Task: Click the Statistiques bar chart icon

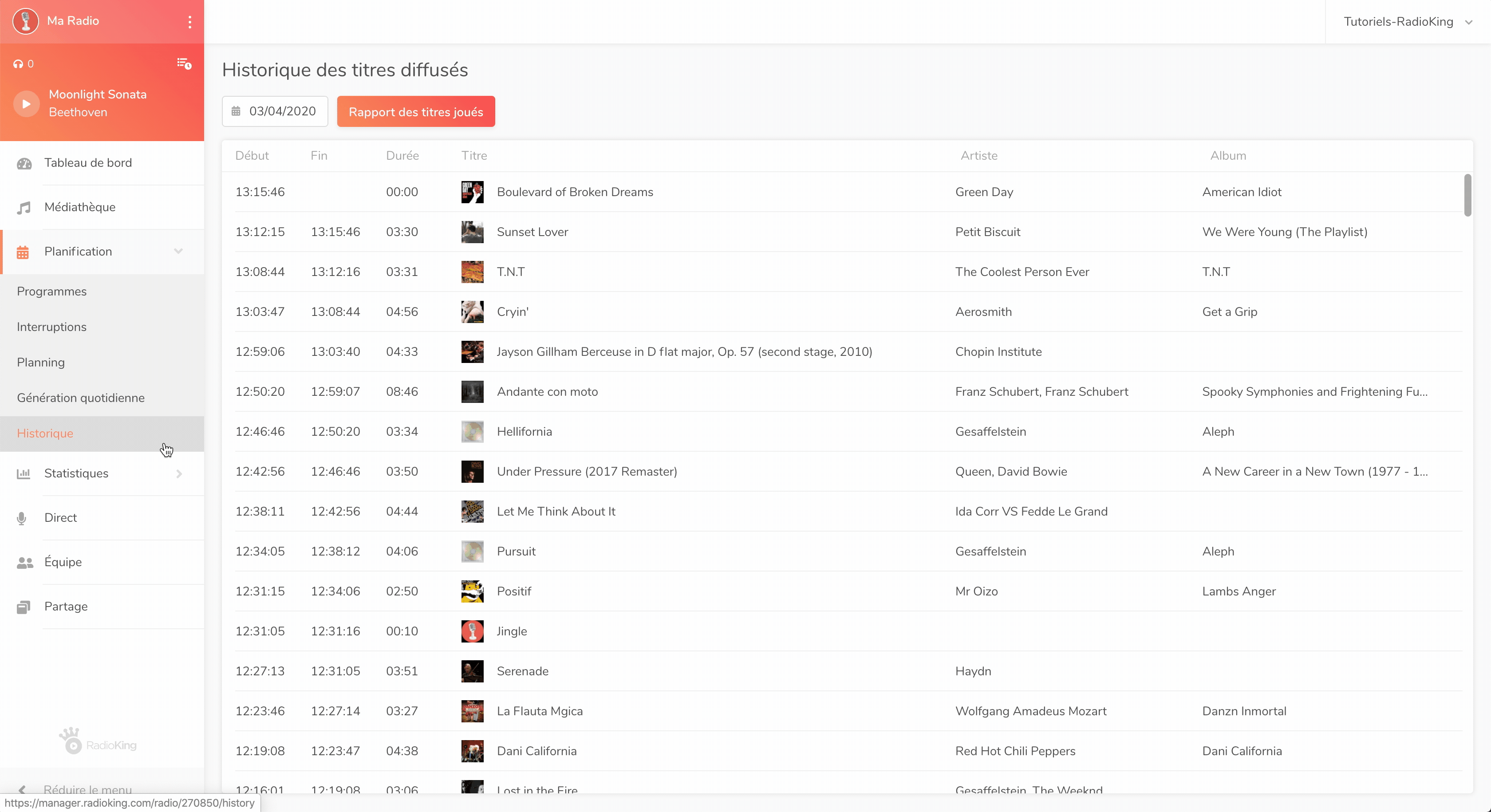Action: (x=24, y=474)
